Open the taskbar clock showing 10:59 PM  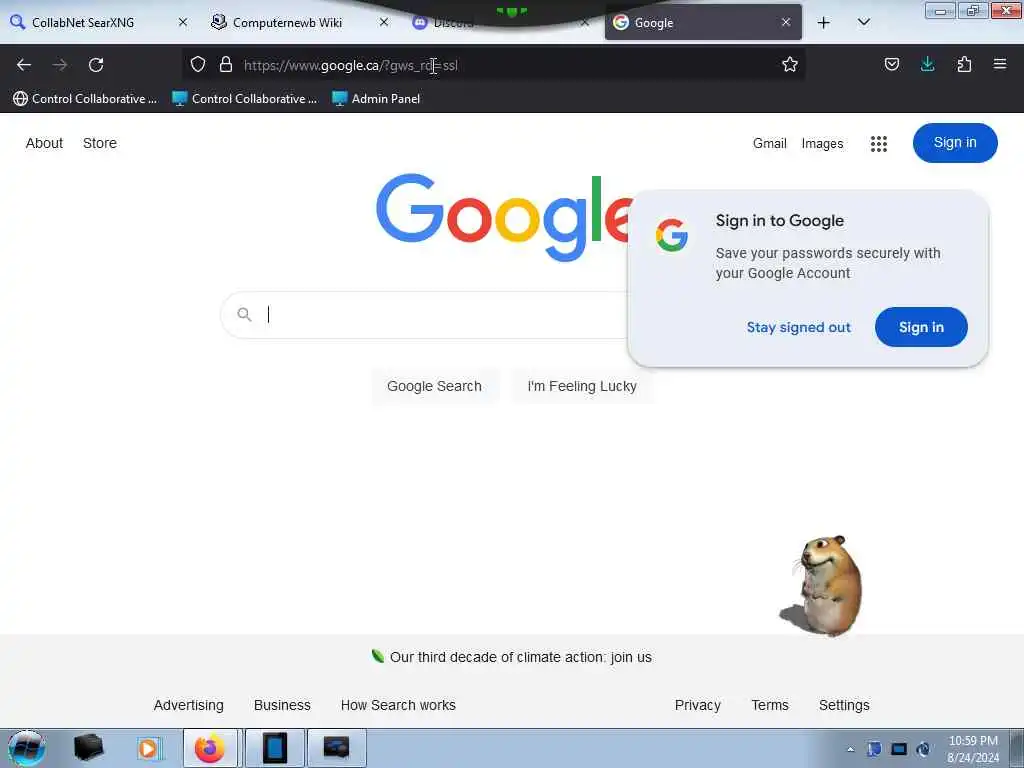[x=972, y=749]
